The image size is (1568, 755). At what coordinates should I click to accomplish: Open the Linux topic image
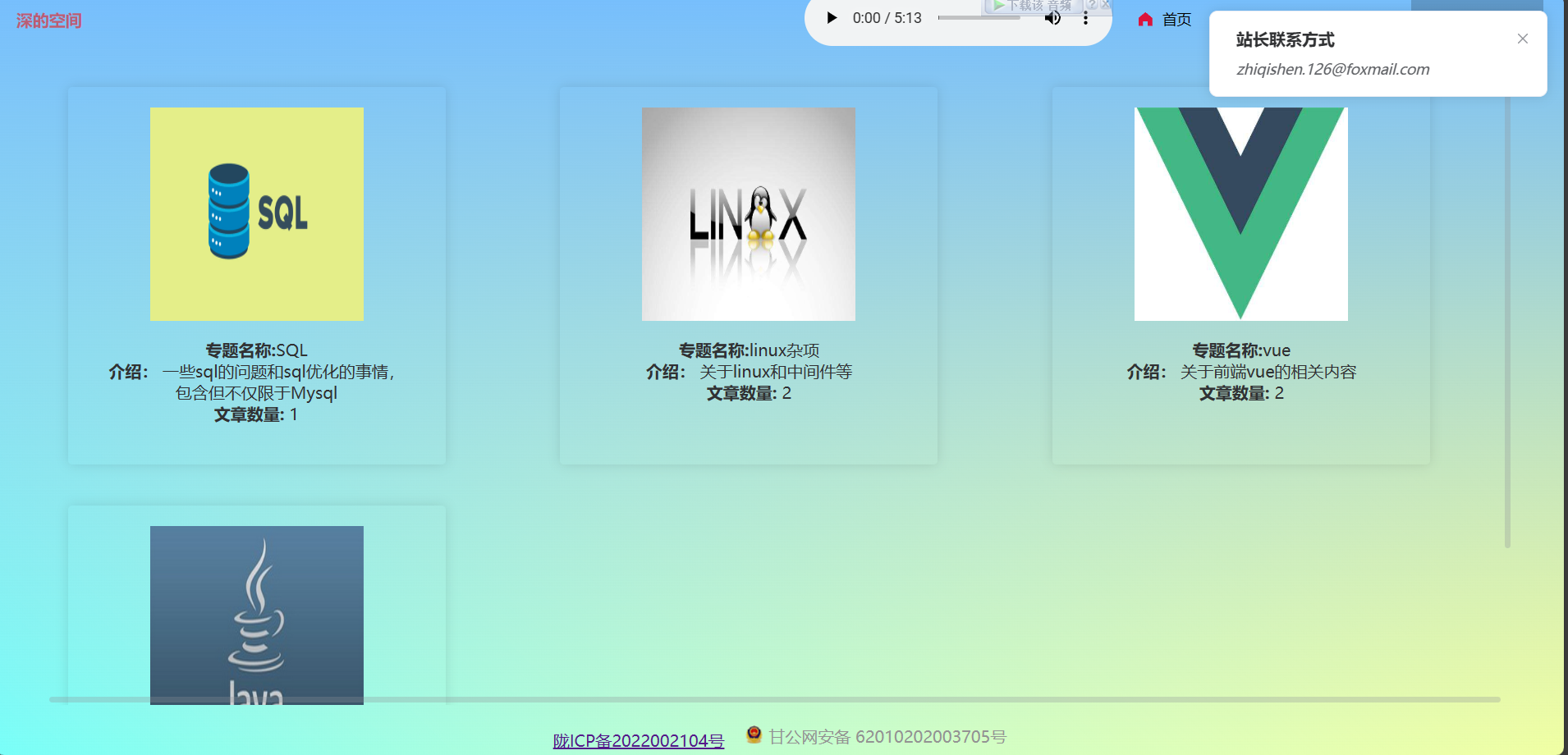click(x=749, y=214)
